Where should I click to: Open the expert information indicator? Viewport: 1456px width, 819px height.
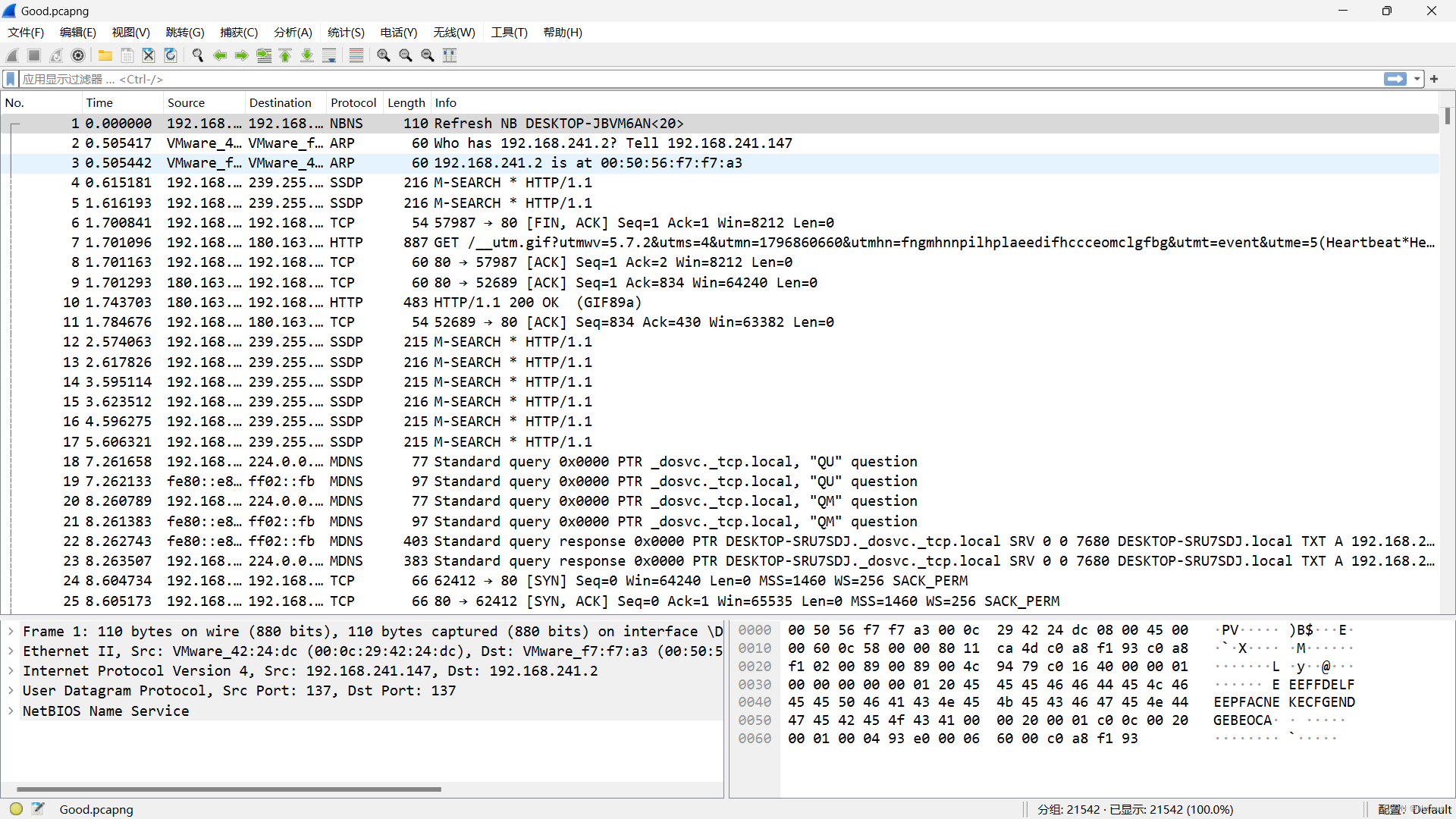tap(15, 808)
